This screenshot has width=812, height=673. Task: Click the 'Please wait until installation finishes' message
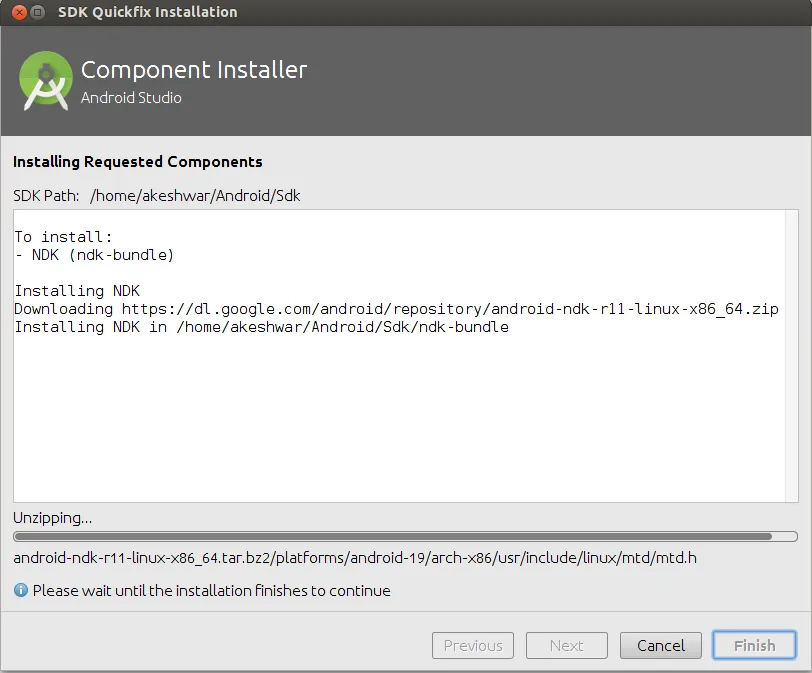point(211,591)
